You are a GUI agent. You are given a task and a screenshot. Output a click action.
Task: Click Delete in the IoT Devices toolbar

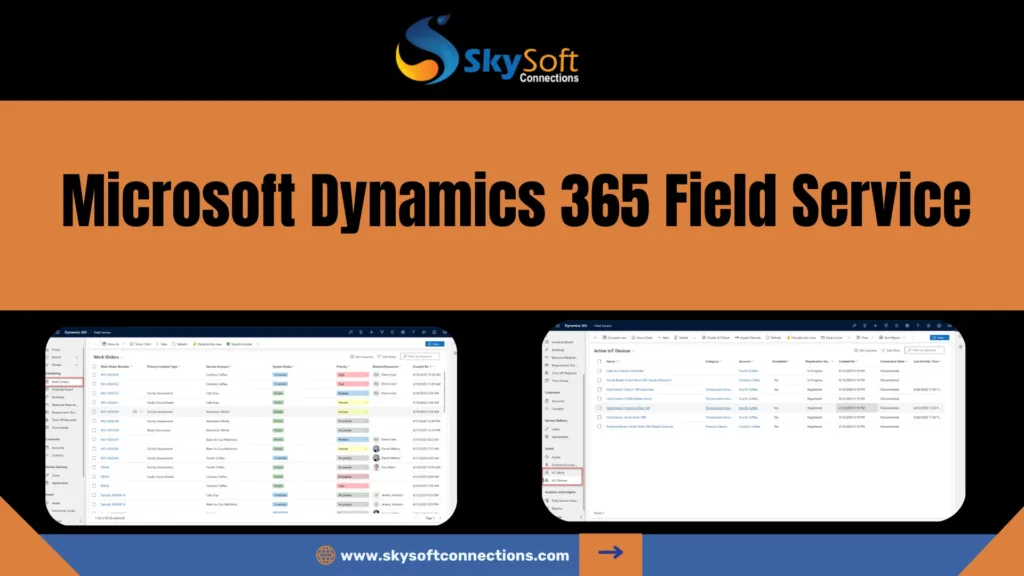click(681, 338)
